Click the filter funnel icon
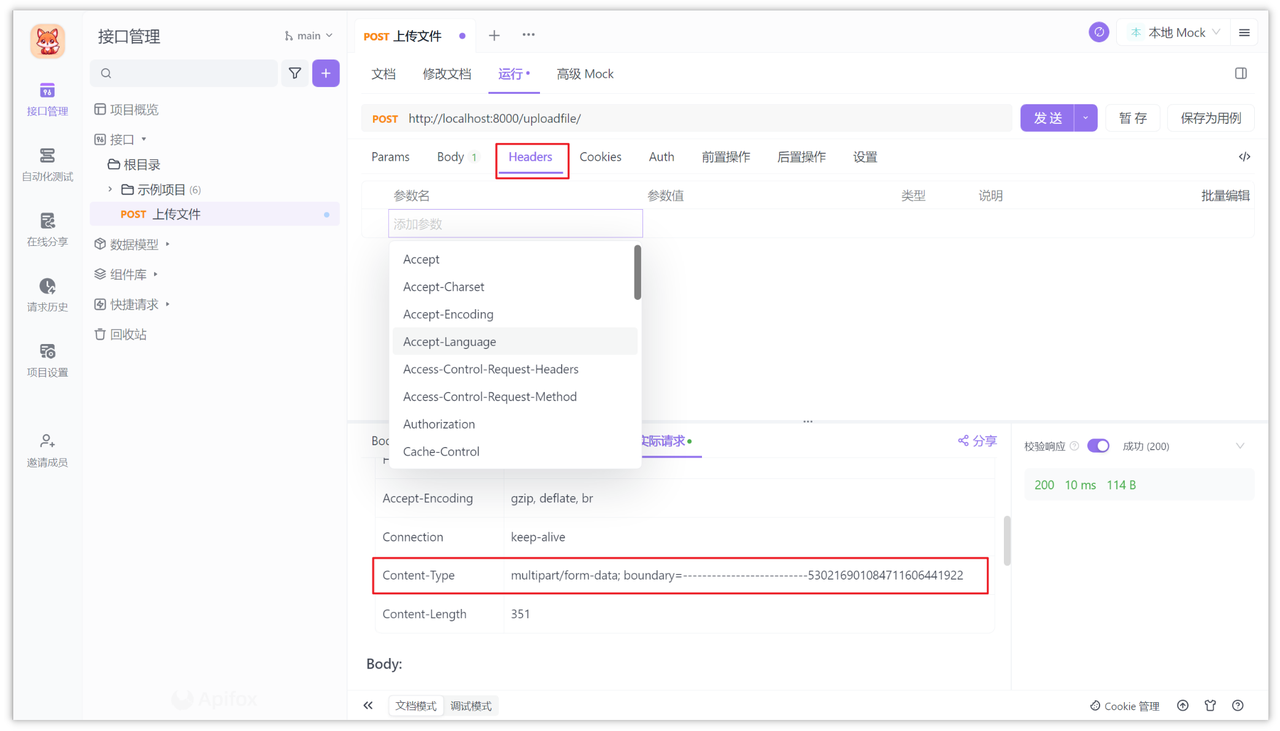Image resolution: width=1280 pixels, height=731 pixels. tap(295, 73)
